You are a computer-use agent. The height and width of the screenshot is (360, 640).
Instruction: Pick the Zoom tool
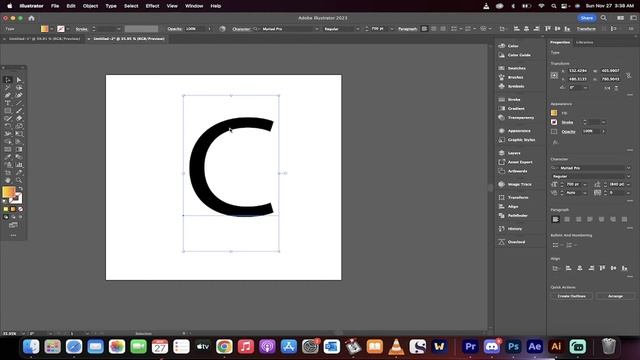pos(19,180)
